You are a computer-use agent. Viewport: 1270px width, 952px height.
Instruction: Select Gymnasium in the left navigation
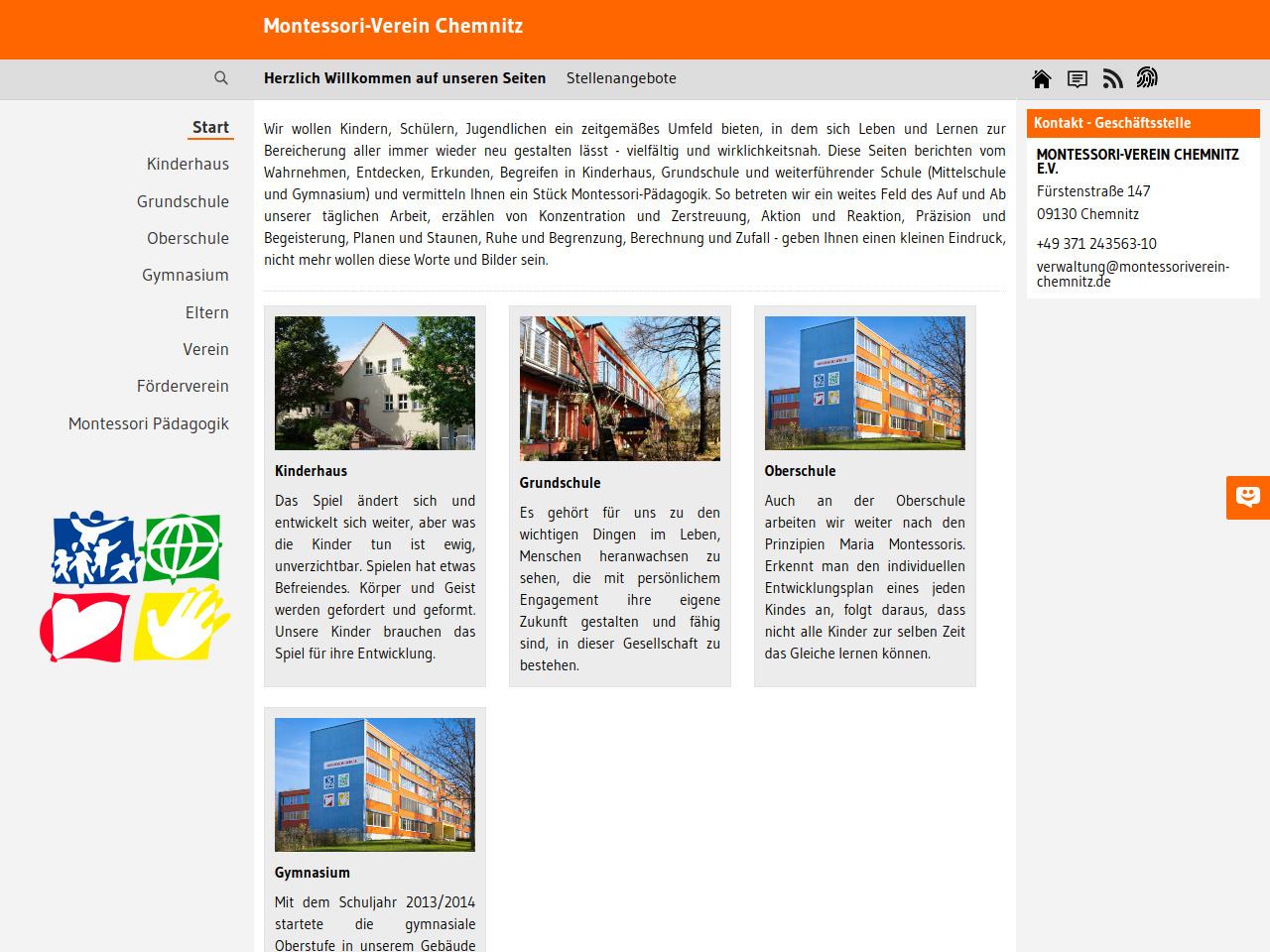point(185,276)
